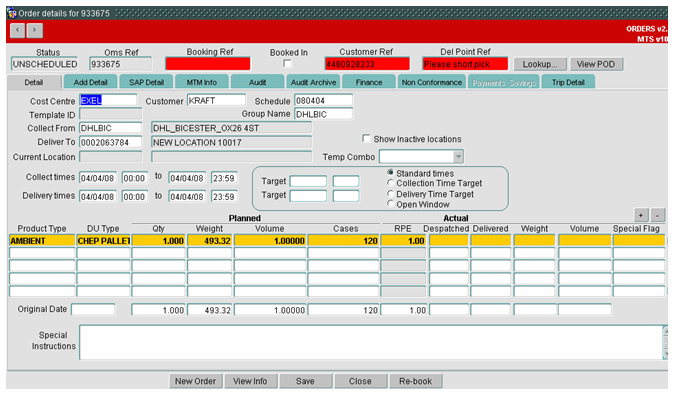Click the plus button above Special Flag
Viewport: 674px width, 397px height.
[641, 215]
